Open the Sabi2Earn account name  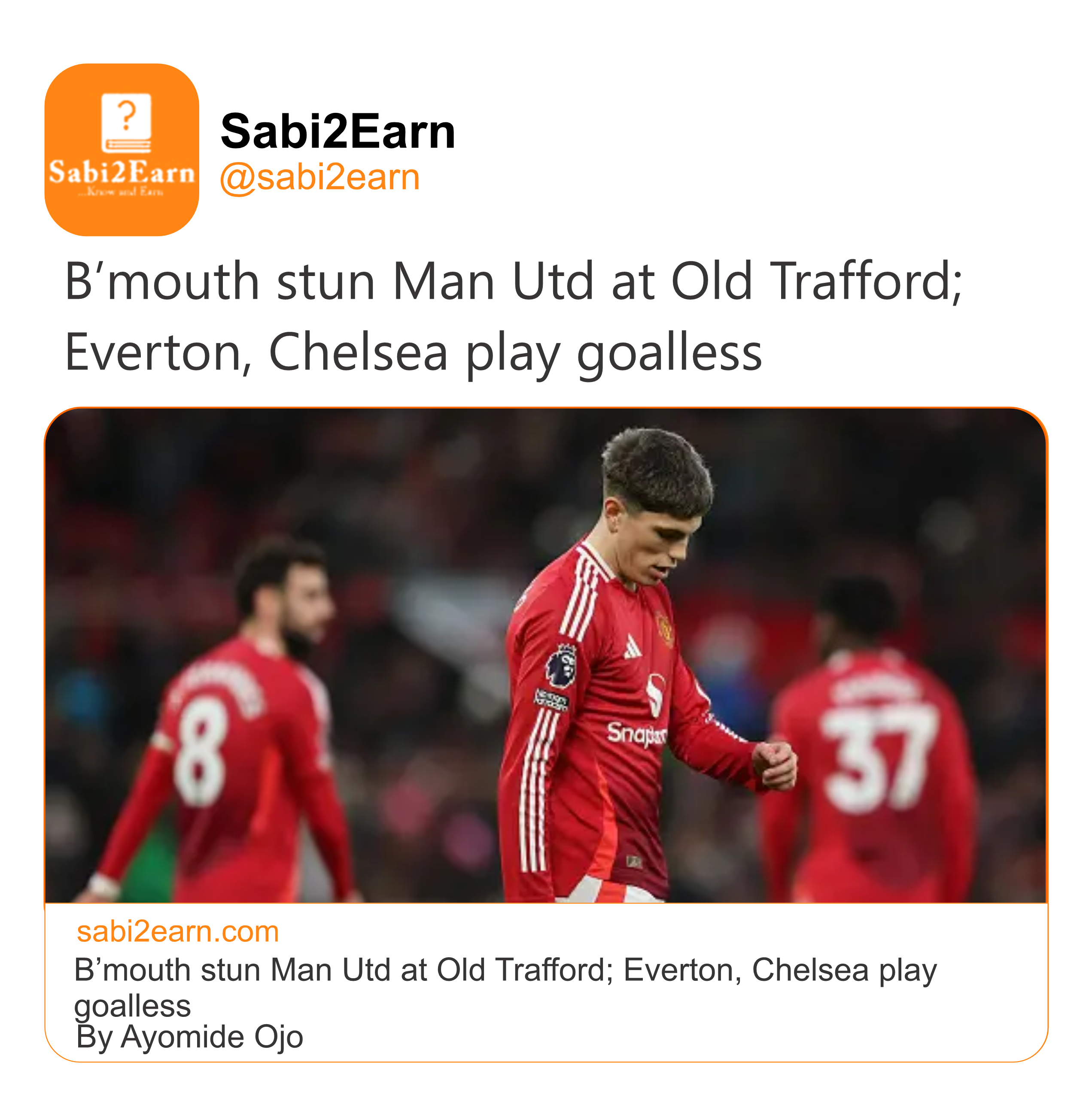(338, 131)
